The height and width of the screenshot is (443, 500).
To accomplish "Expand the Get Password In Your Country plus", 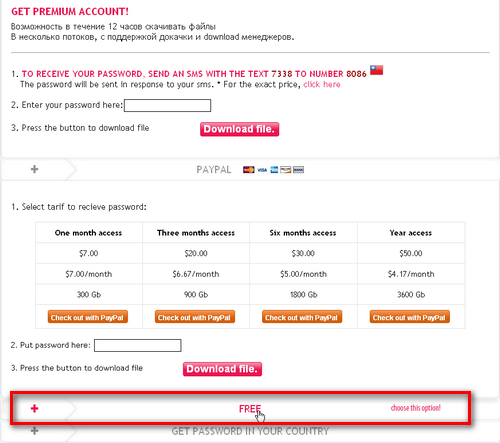I will [x=34, y=431].
